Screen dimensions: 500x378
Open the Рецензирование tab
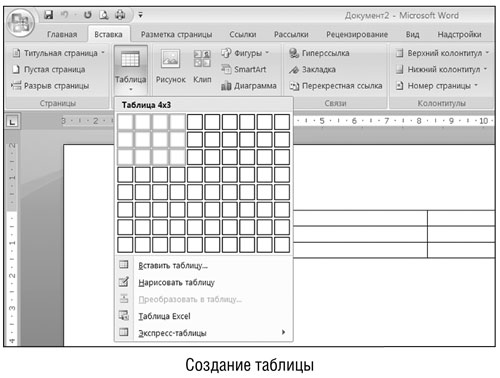357,34
